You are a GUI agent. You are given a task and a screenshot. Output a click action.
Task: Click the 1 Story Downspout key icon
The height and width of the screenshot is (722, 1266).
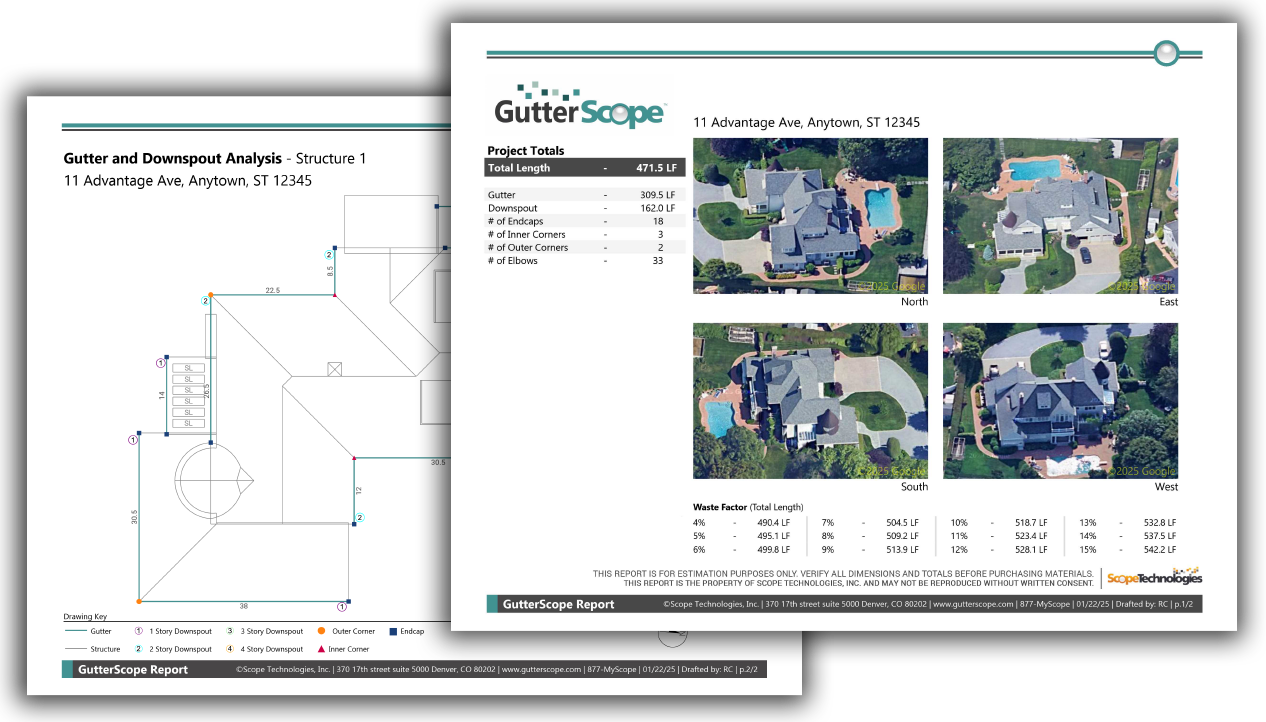click(138, 632)
